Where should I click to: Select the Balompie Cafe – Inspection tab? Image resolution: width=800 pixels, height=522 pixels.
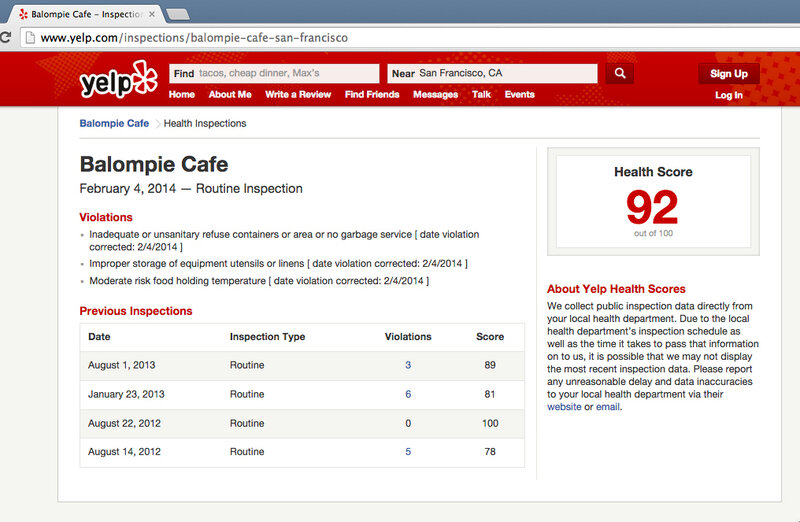click(86, 14)
